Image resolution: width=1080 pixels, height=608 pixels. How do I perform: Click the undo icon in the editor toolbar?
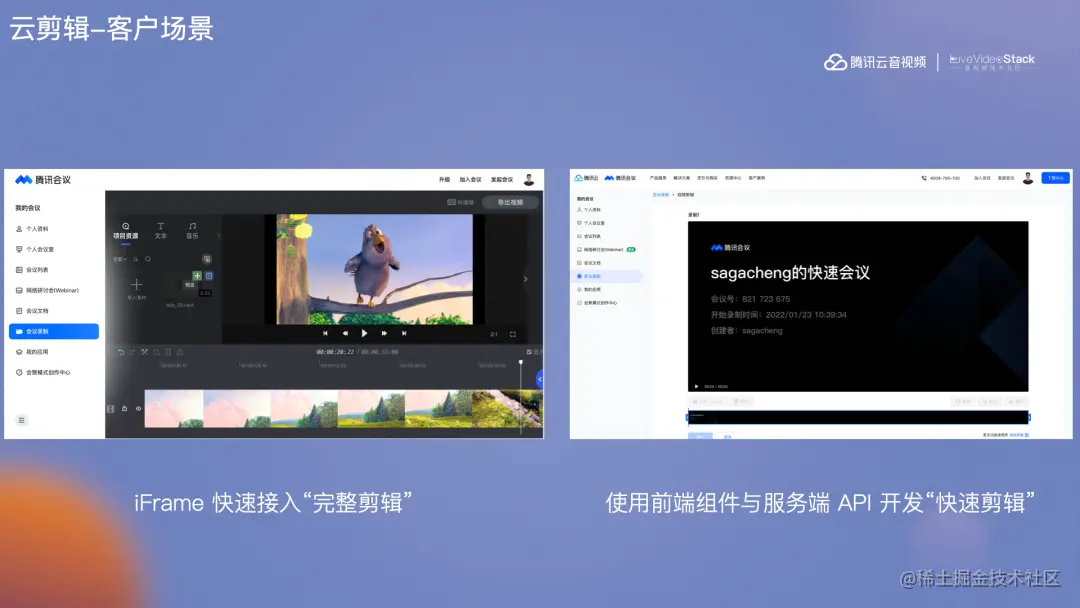coord(119,350)
